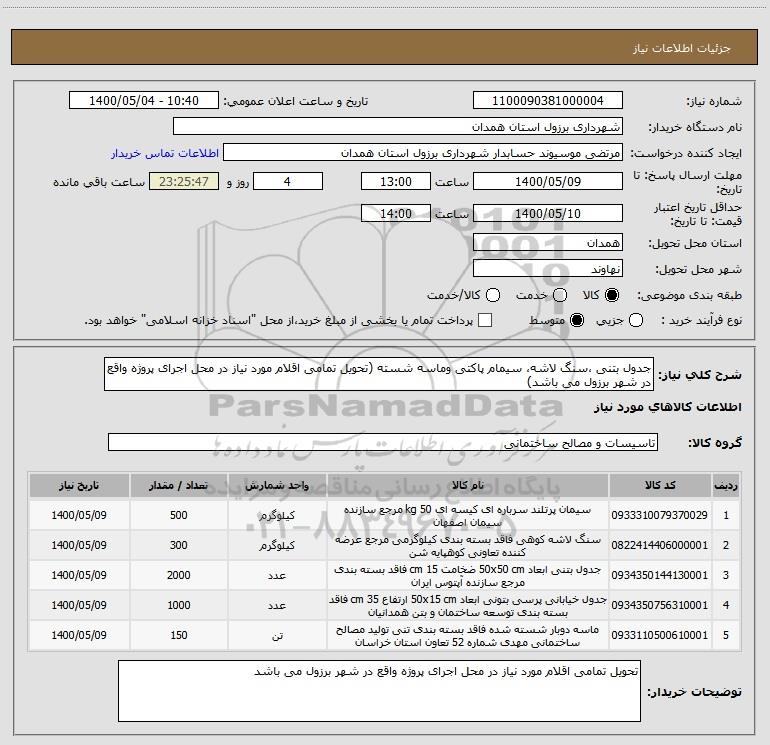Click the تاریخ نیاز column header
This screenshot has height=745, width=770.
[79, 485]
